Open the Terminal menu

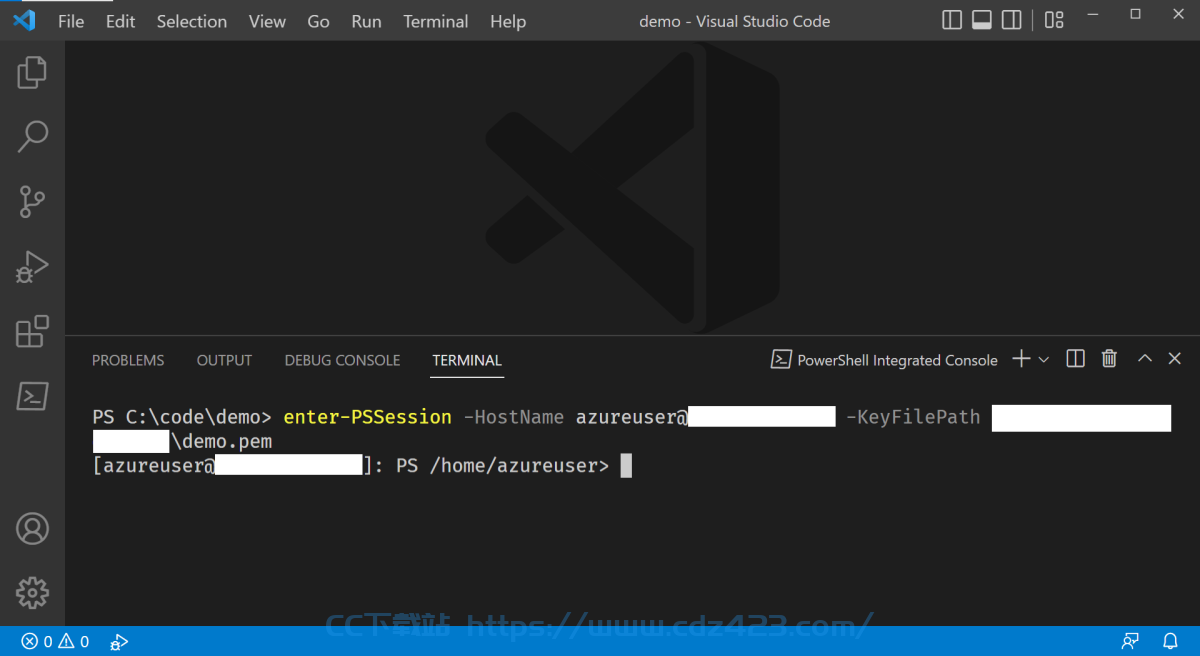[436, 21]
